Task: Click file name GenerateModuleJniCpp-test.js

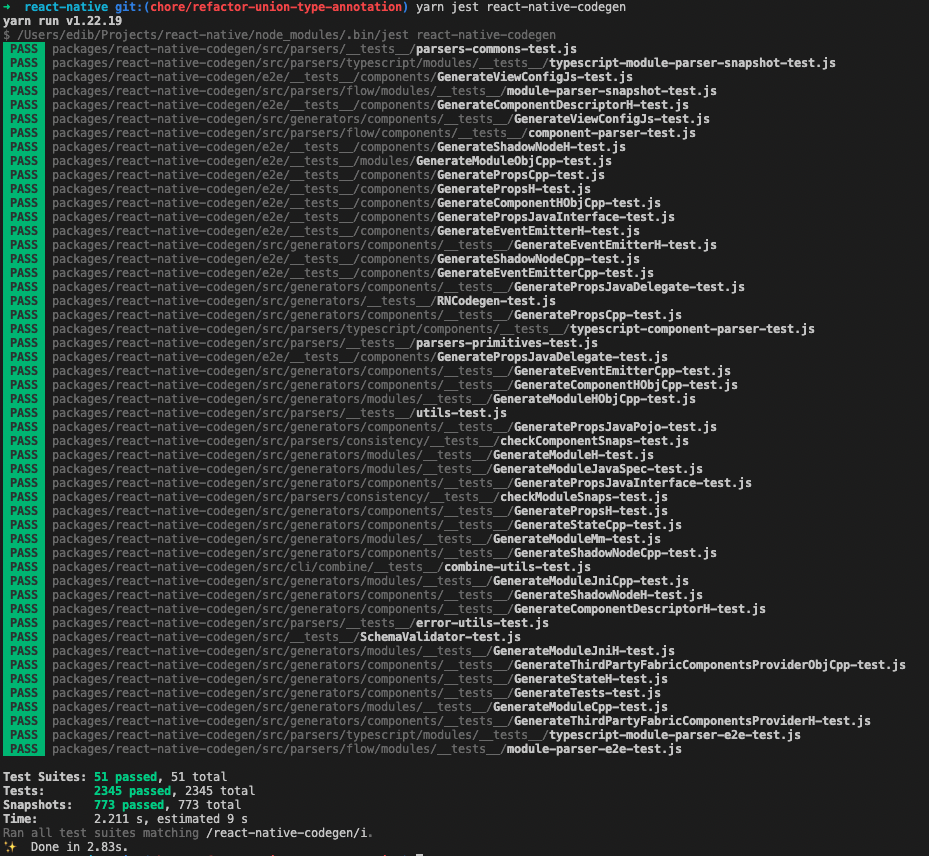Action: 591,581
